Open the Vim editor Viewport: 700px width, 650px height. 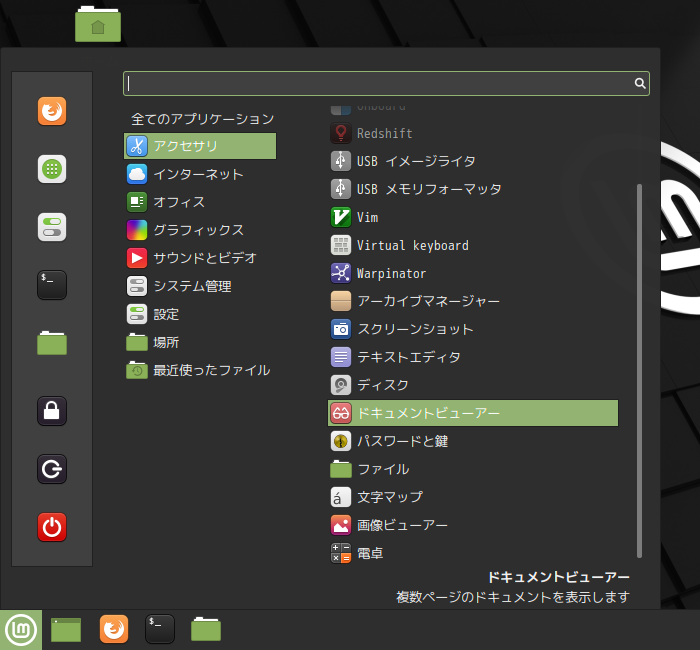pyautogui.click(x=473, y=217)
